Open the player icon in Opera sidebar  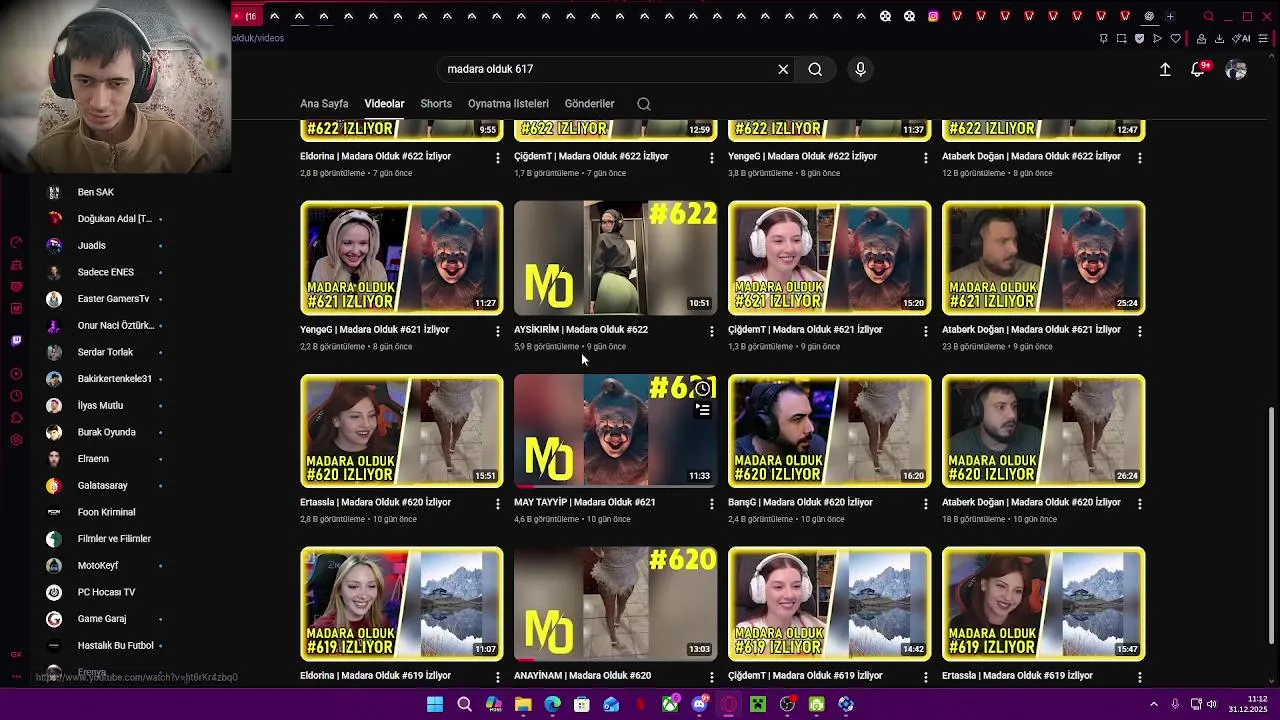pyautogui.click(x=16, y=374)
